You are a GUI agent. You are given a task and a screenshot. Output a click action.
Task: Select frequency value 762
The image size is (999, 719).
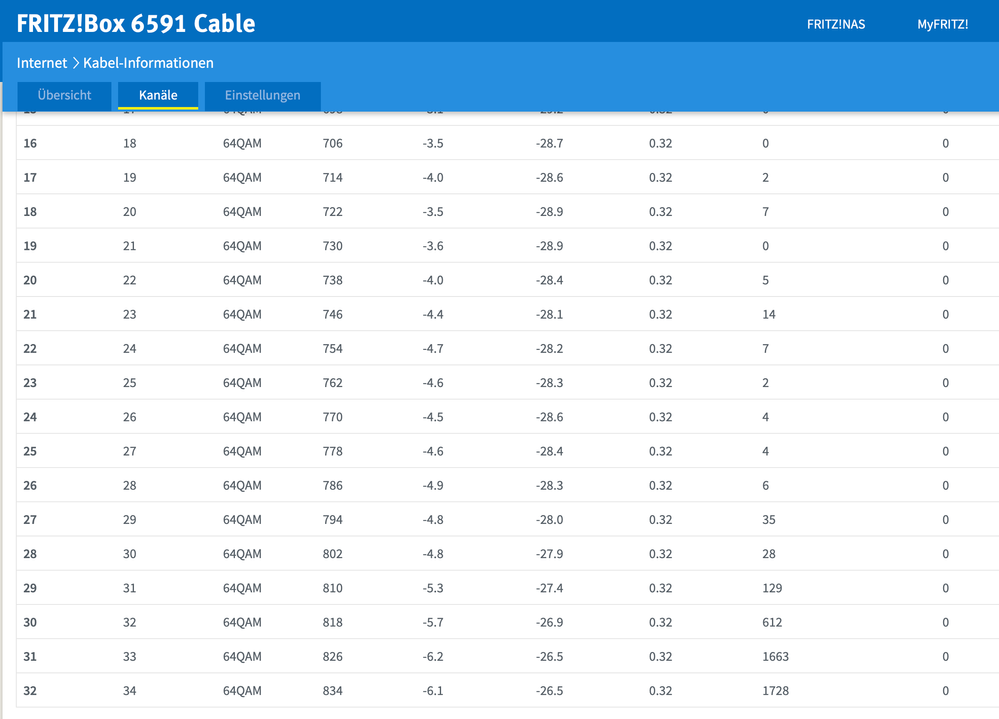point(333,383)
